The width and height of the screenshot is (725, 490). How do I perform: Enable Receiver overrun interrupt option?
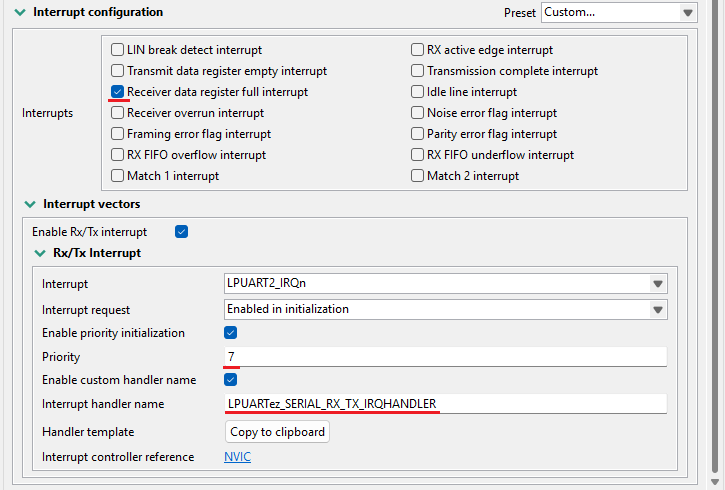pos(118,113)
